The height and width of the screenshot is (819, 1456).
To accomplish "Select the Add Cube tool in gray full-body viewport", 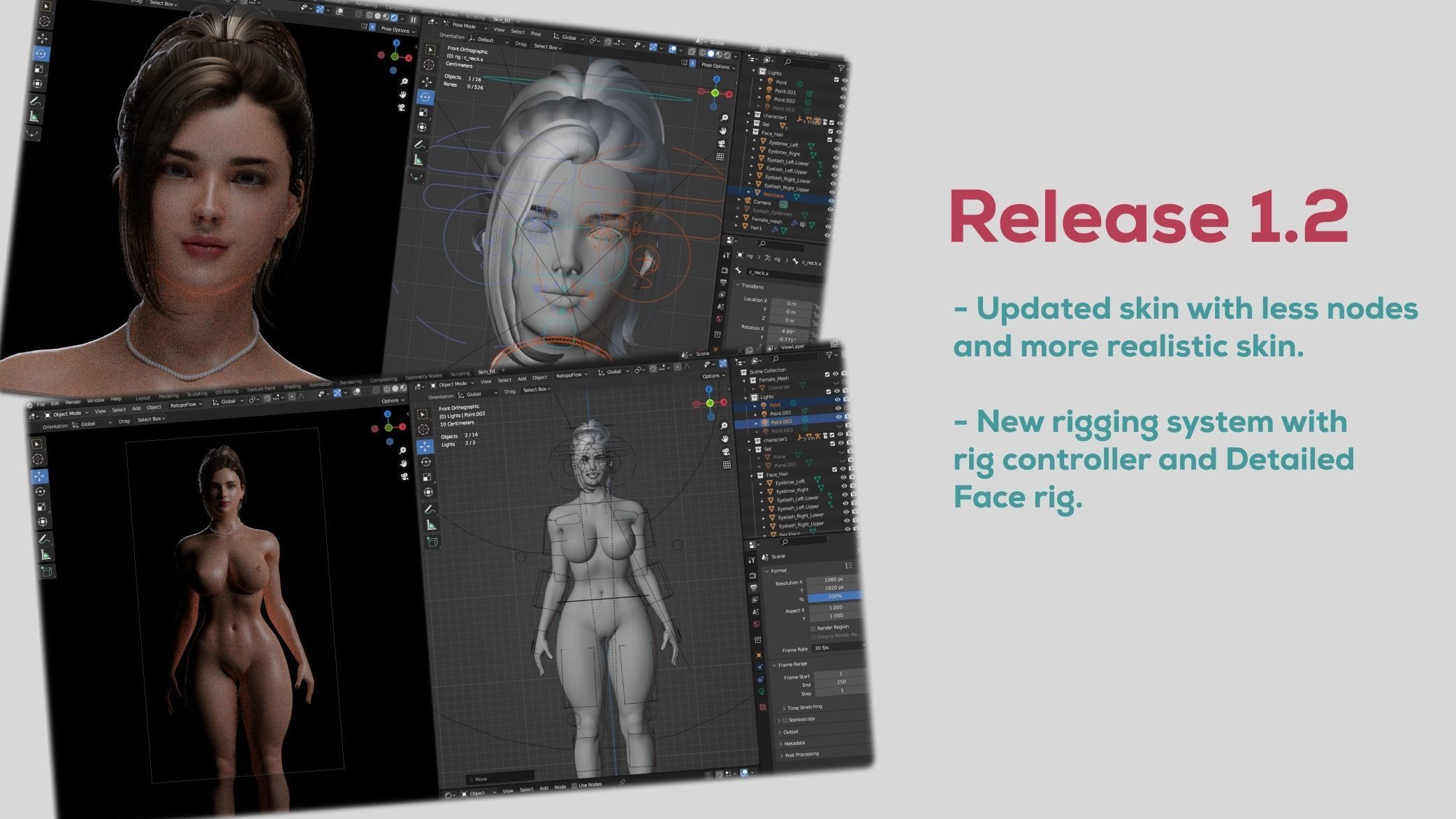I will 431,541.
